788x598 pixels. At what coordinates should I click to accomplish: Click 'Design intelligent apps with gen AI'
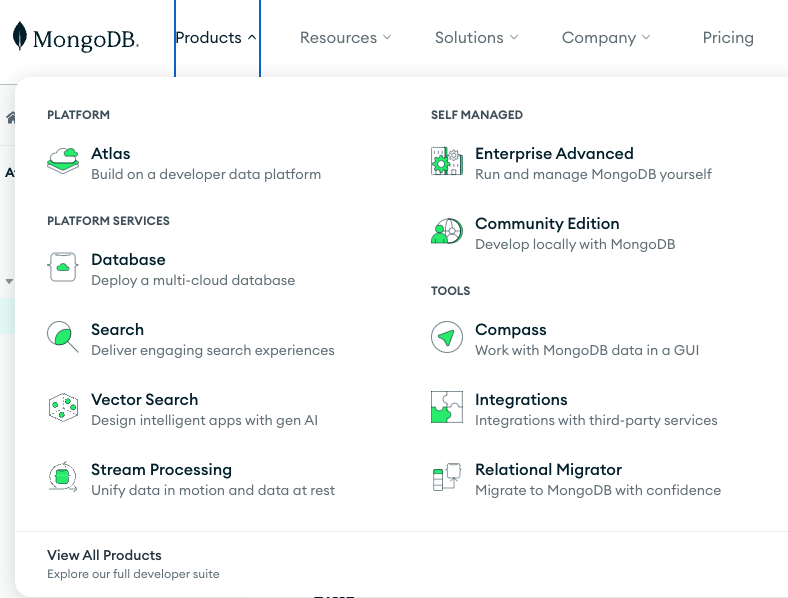tap(205, 420)
